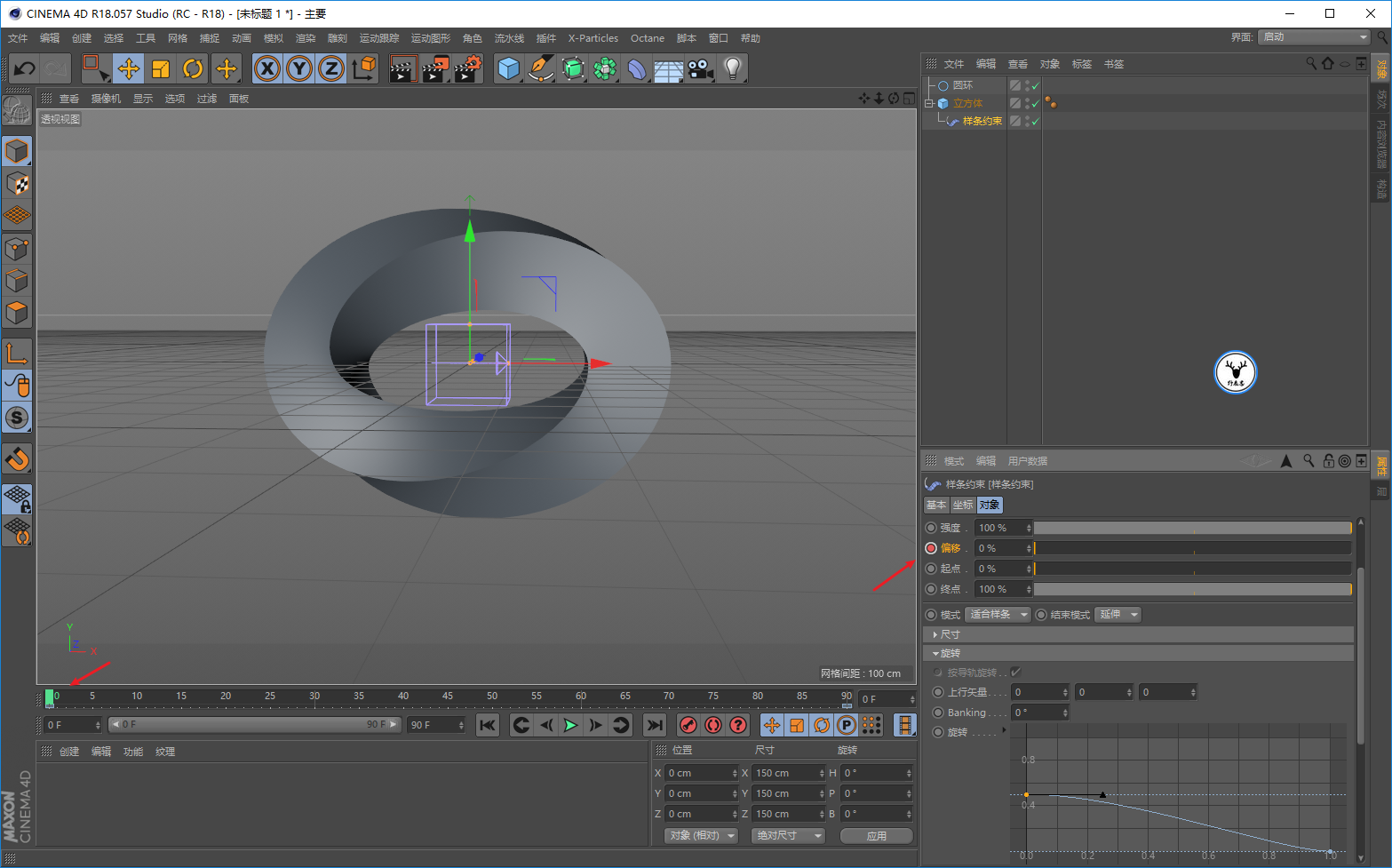Toggle enable checkmark for 样条约束 object

point(1036,121)
